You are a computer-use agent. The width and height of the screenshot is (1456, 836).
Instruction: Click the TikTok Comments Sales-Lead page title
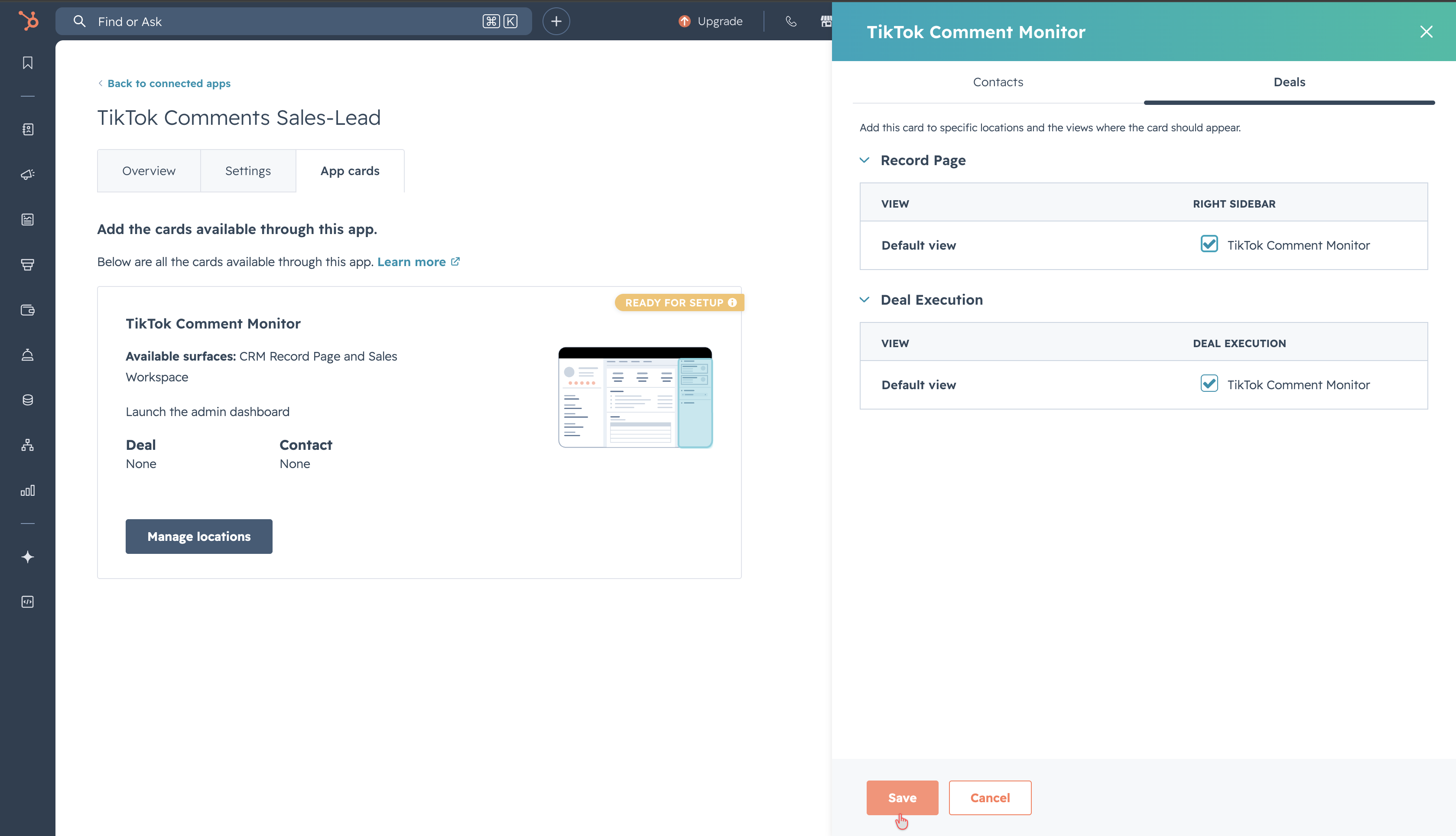coord(239,118)
